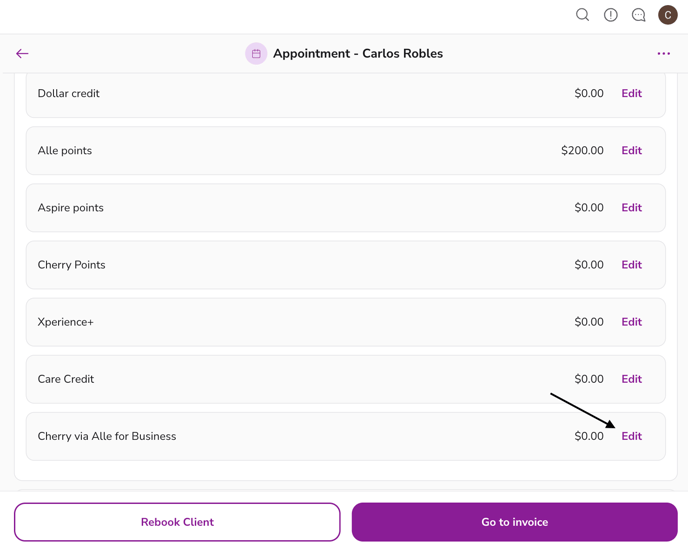Edit the Cherry Points amount
The image size is (688, 549).
coord(631,265)
